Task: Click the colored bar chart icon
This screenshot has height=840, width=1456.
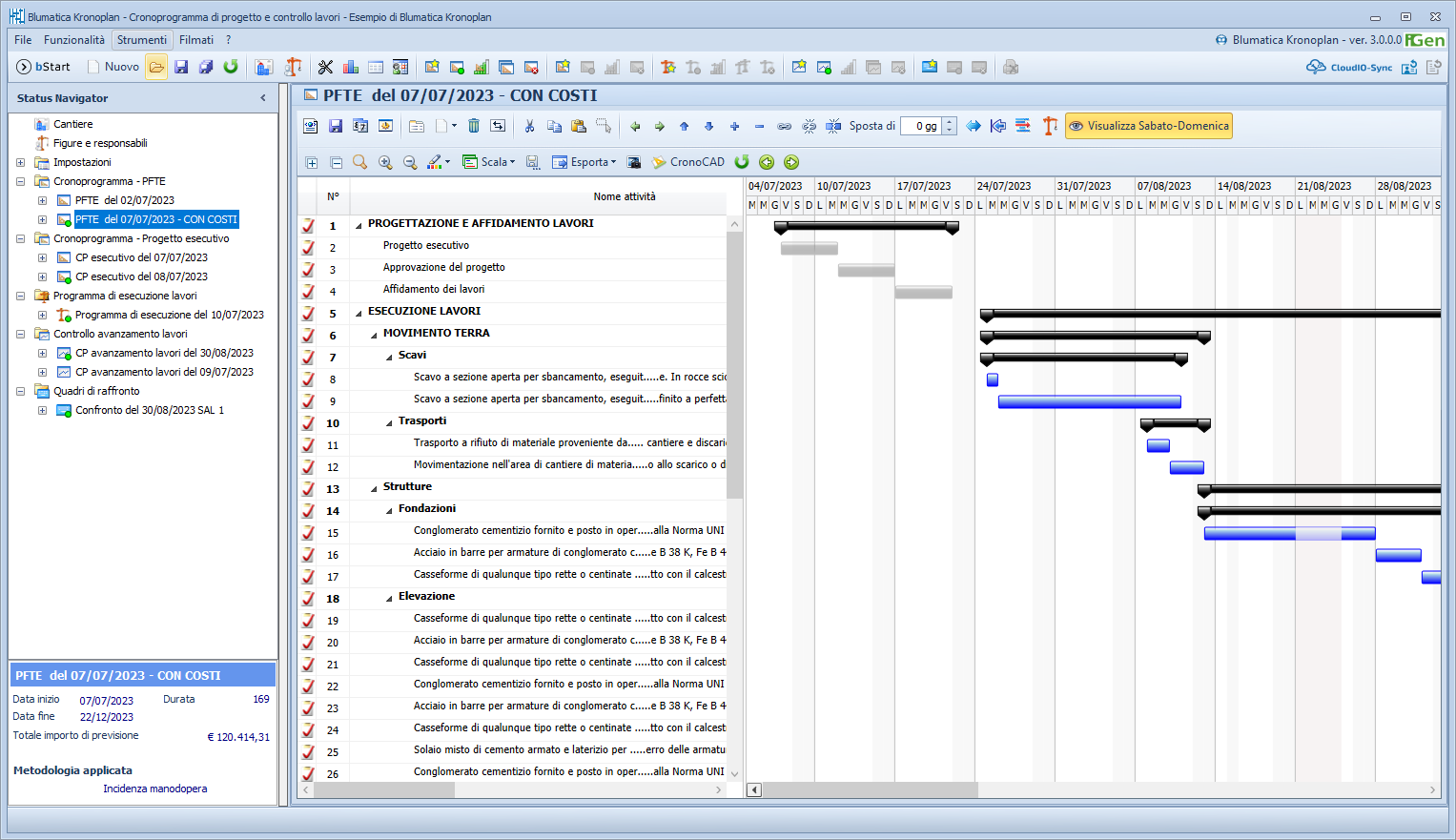Action: (x=351, y=67)
